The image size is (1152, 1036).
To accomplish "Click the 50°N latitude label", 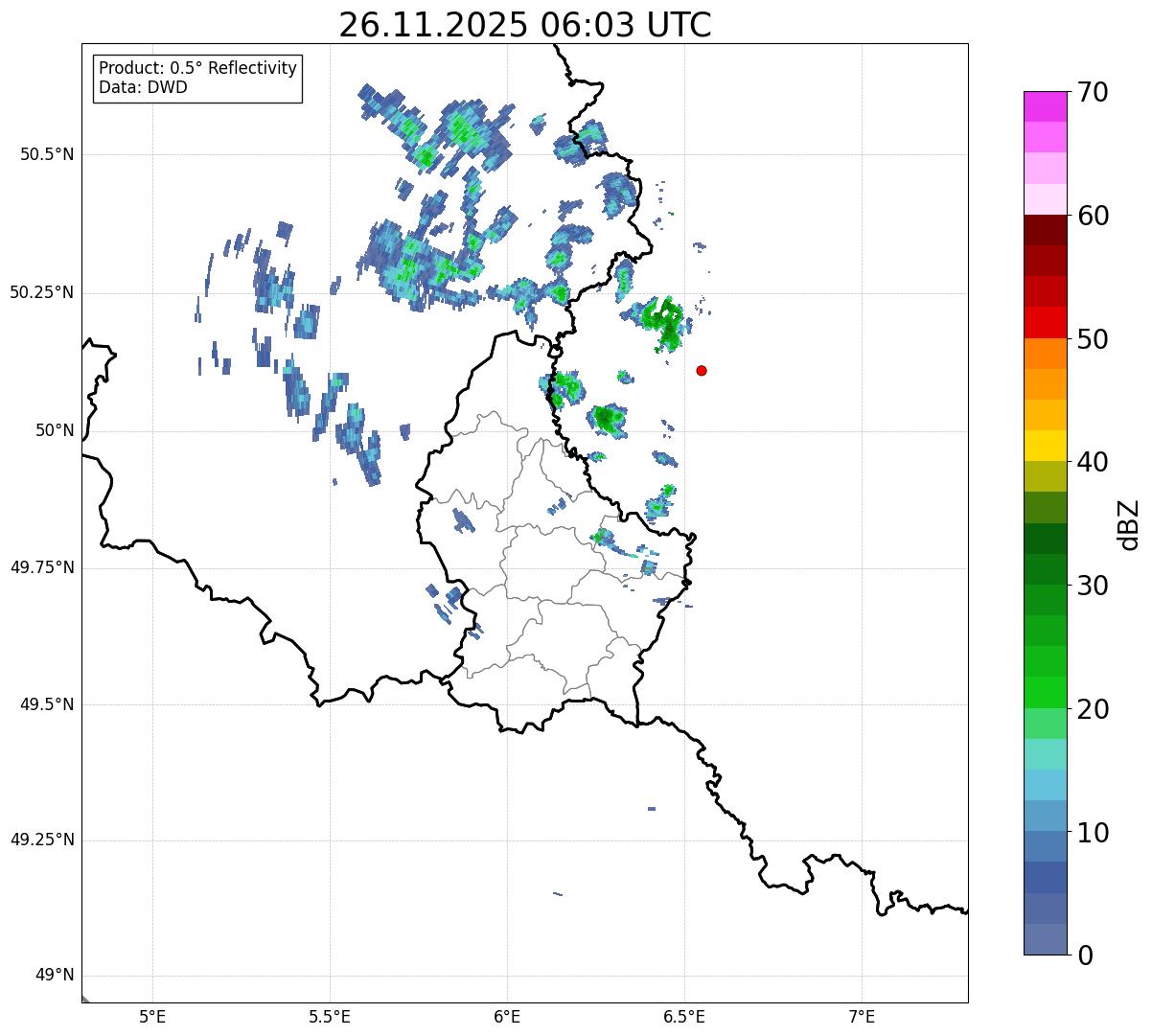I will tap(55, 430).
